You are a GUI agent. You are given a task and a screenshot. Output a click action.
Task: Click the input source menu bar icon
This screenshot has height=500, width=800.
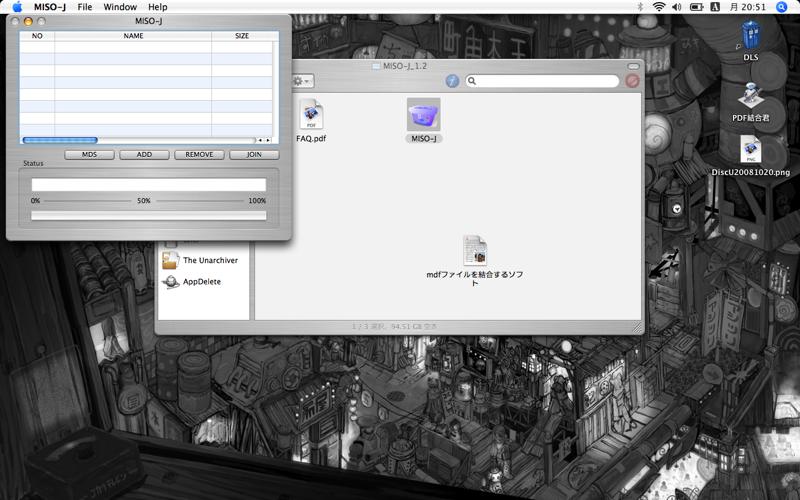[x=715, y=7]
